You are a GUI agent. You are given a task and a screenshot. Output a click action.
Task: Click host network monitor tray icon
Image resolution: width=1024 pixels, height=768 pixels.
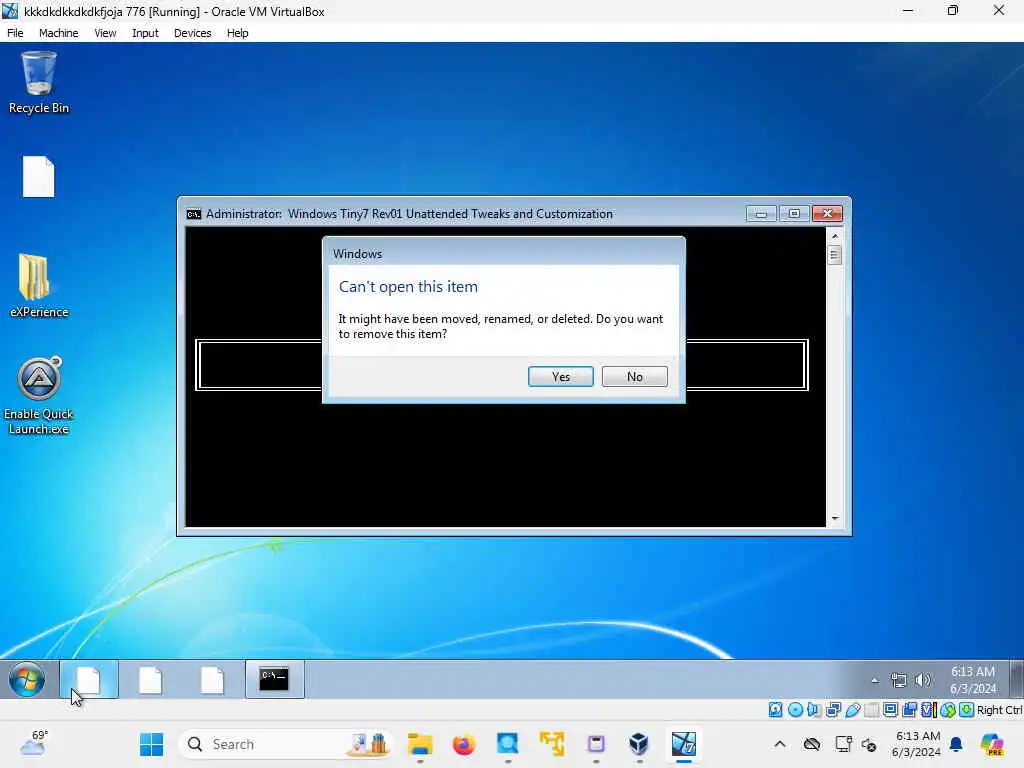tap(843, 744)
